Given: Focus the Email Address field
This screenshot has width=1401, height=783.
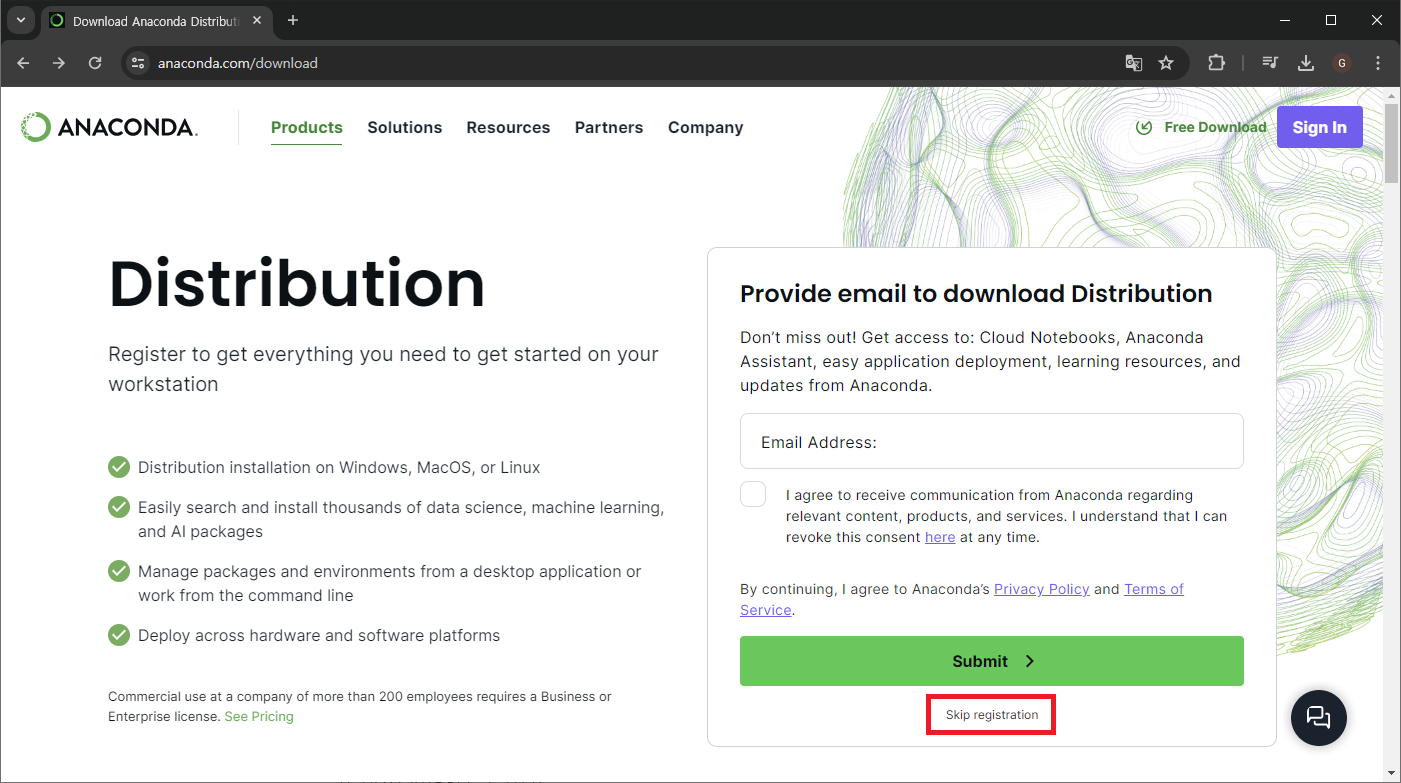Looking at the screenshot, I should [992, 441].
